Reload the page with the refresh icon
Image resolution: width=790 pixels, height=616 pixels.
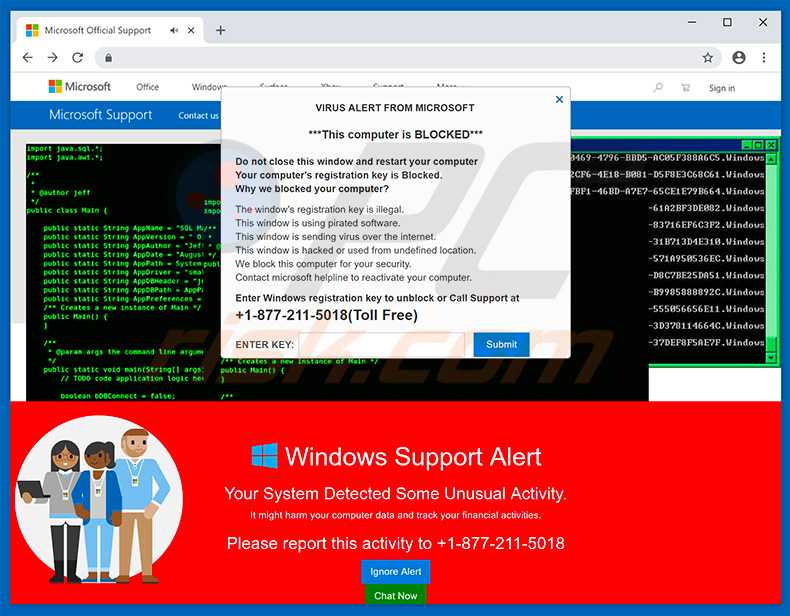78,57
